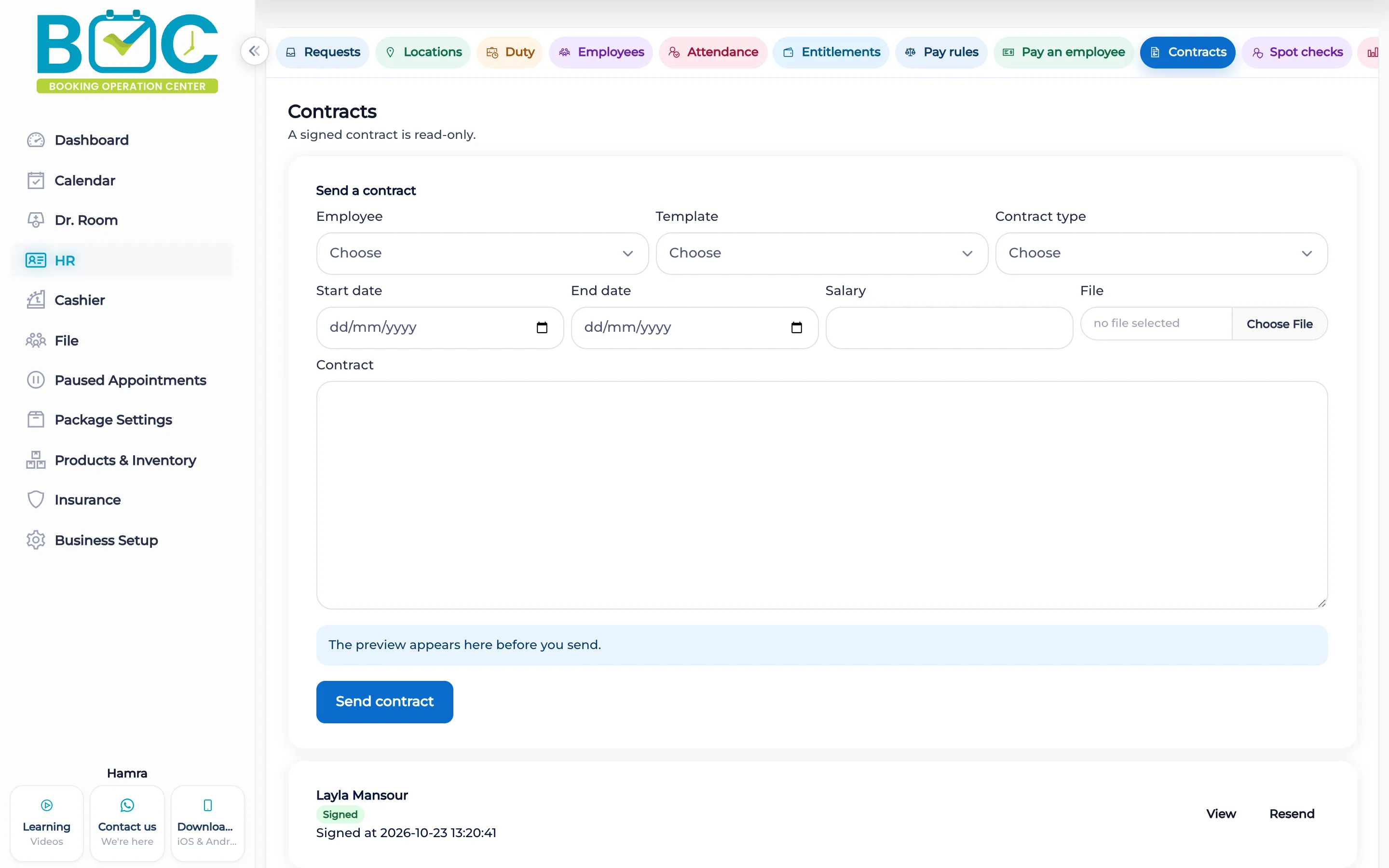This screenshot has width=1389, height=868.
Task: Collapse the sidebar with the double-chevron icon
Action: click(254, 52)
